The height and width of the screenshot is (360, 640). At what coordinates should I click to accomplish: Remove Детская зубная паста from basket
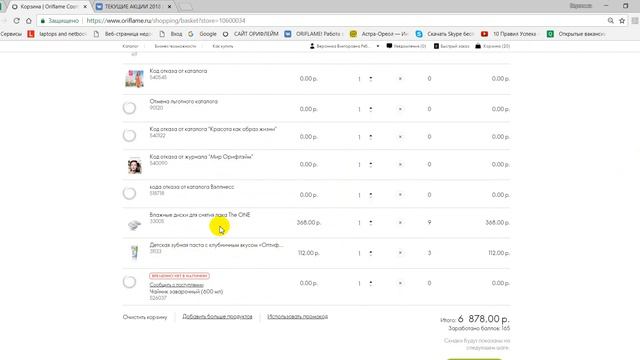pyautogui.click(x=400, y=253)
